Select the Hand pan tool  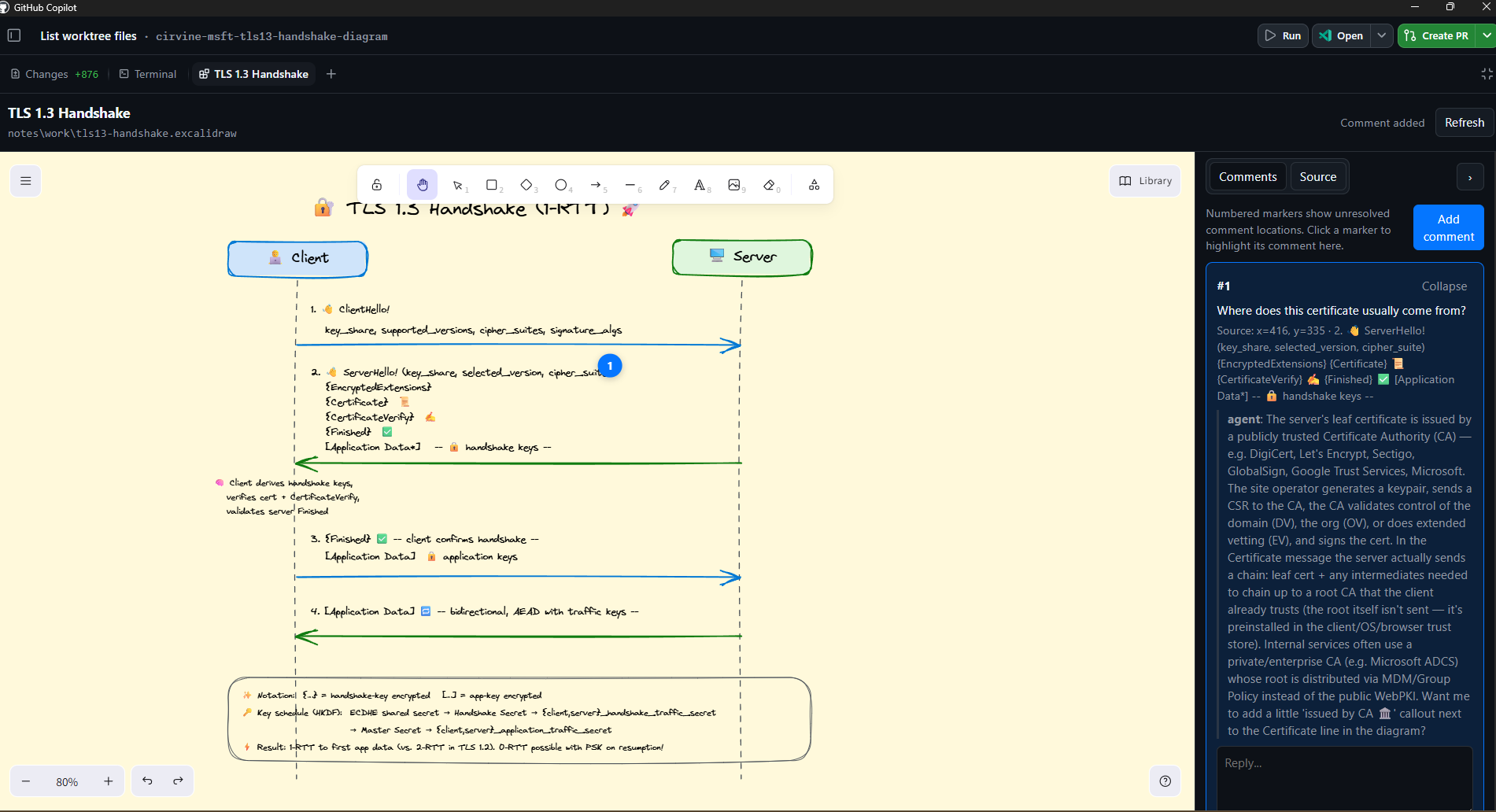423,185
